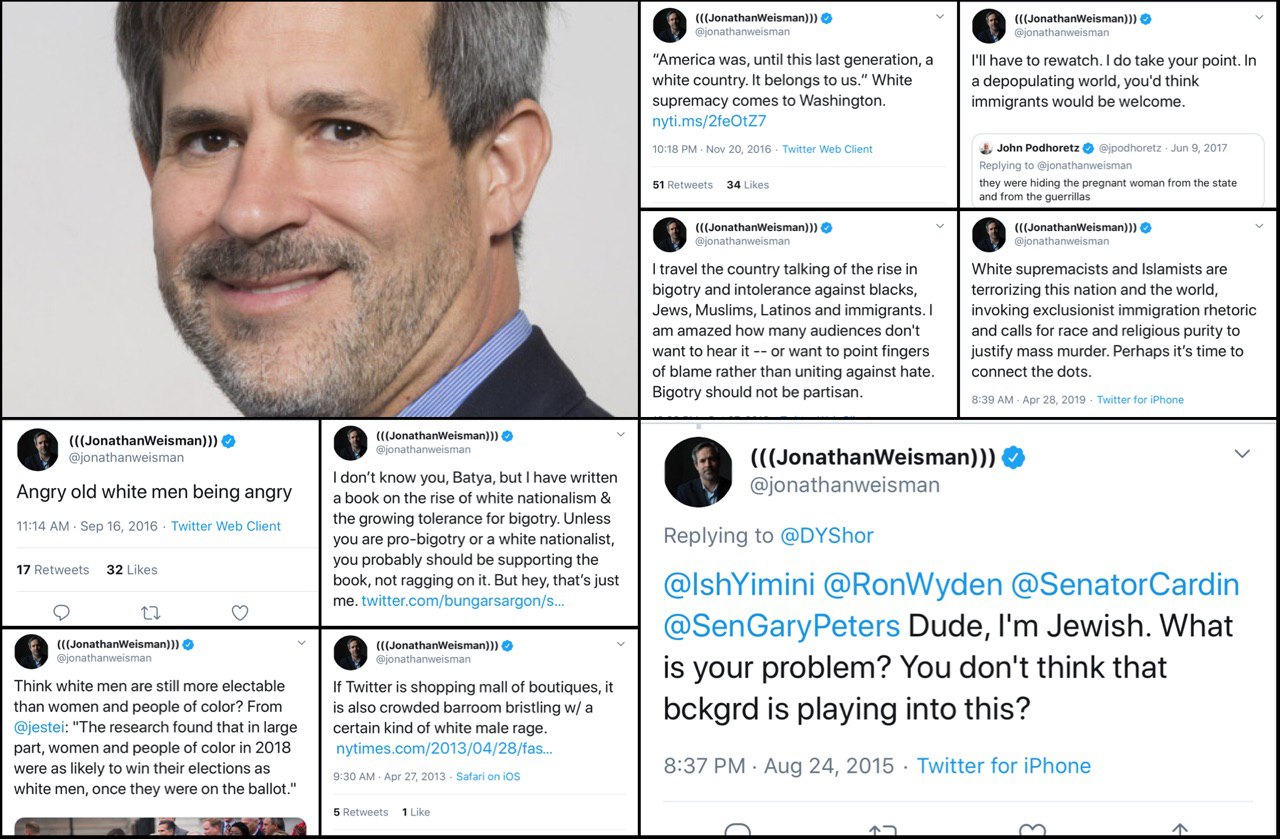Click profile avatar on 'White supremacists and Islamists' tweet

pyautogui.click(x=989, y=234)
